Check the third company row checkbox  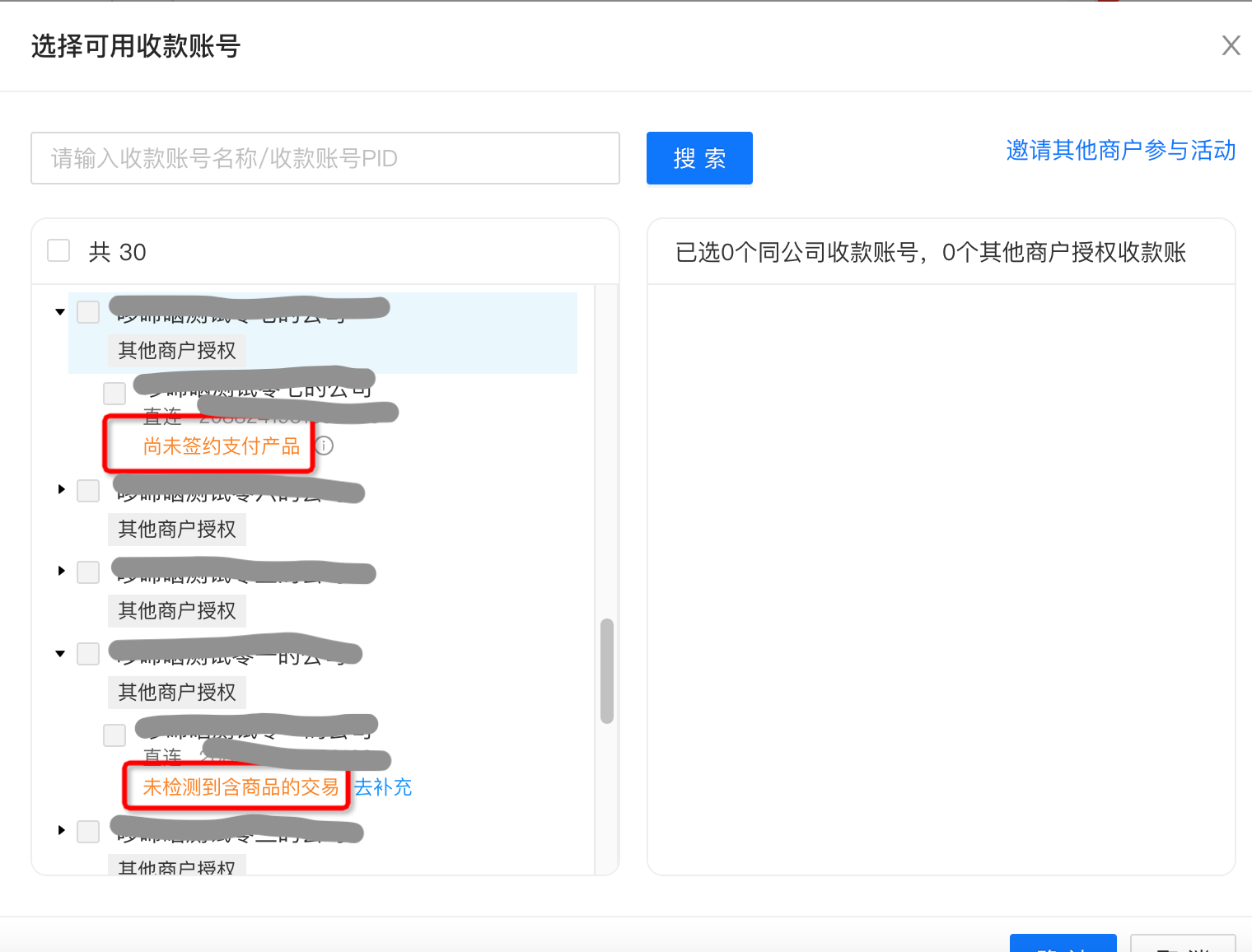pos(88,572)
